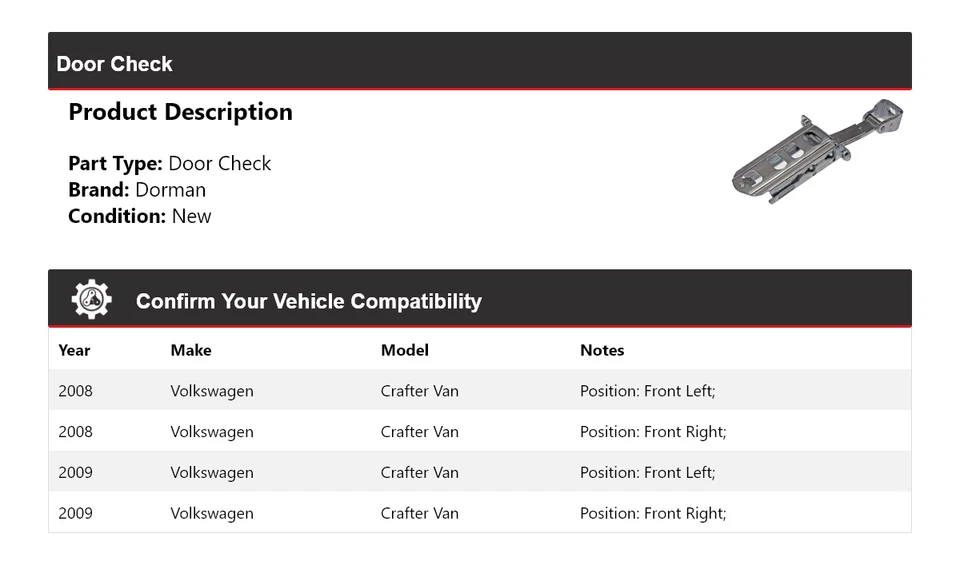Select the Notes column header
Image resolution: width=960 pixels, height=565 pixels.
(x=602, y=350)
